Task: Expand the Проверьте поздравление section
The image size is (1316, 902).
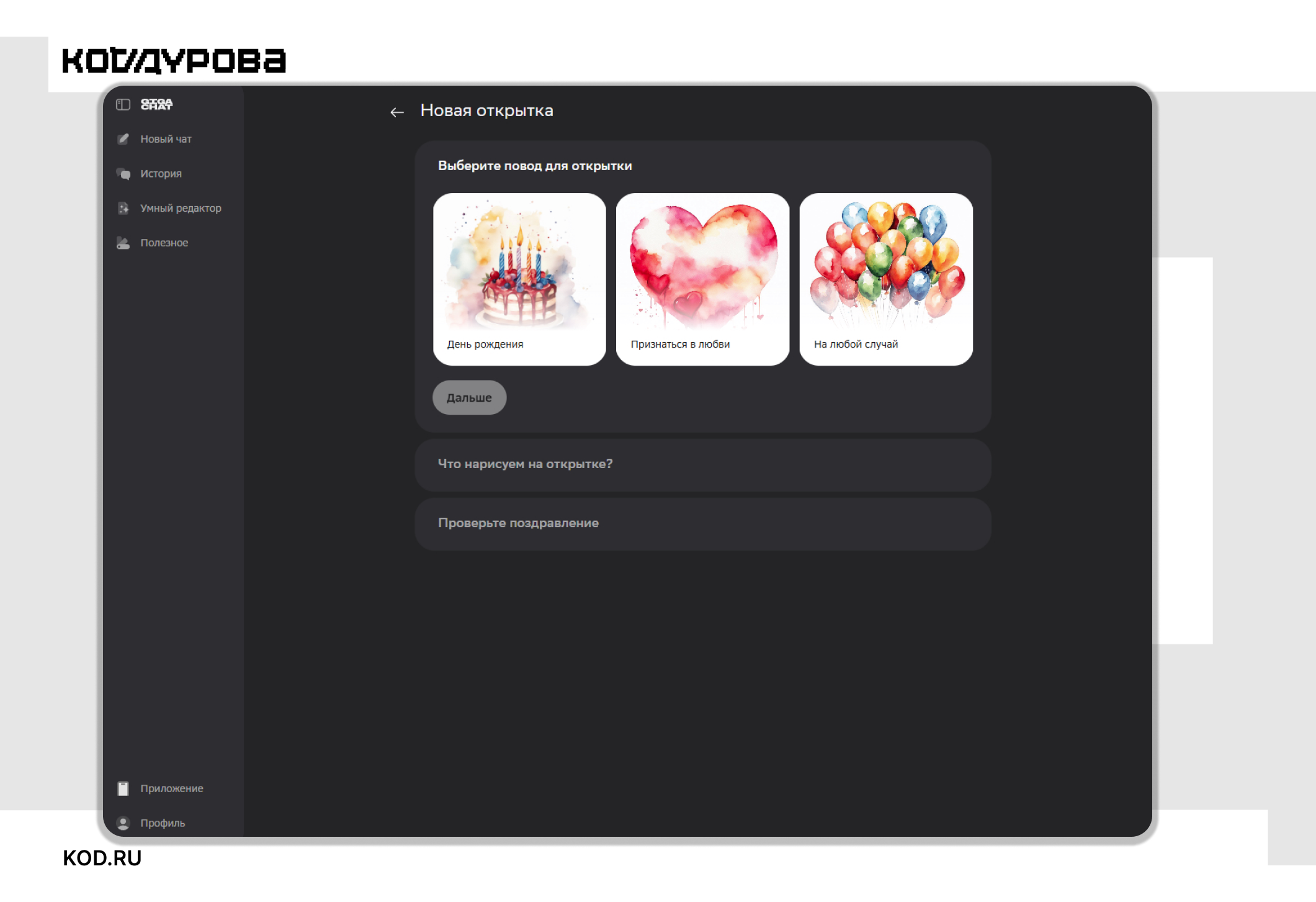Action: 702,523
